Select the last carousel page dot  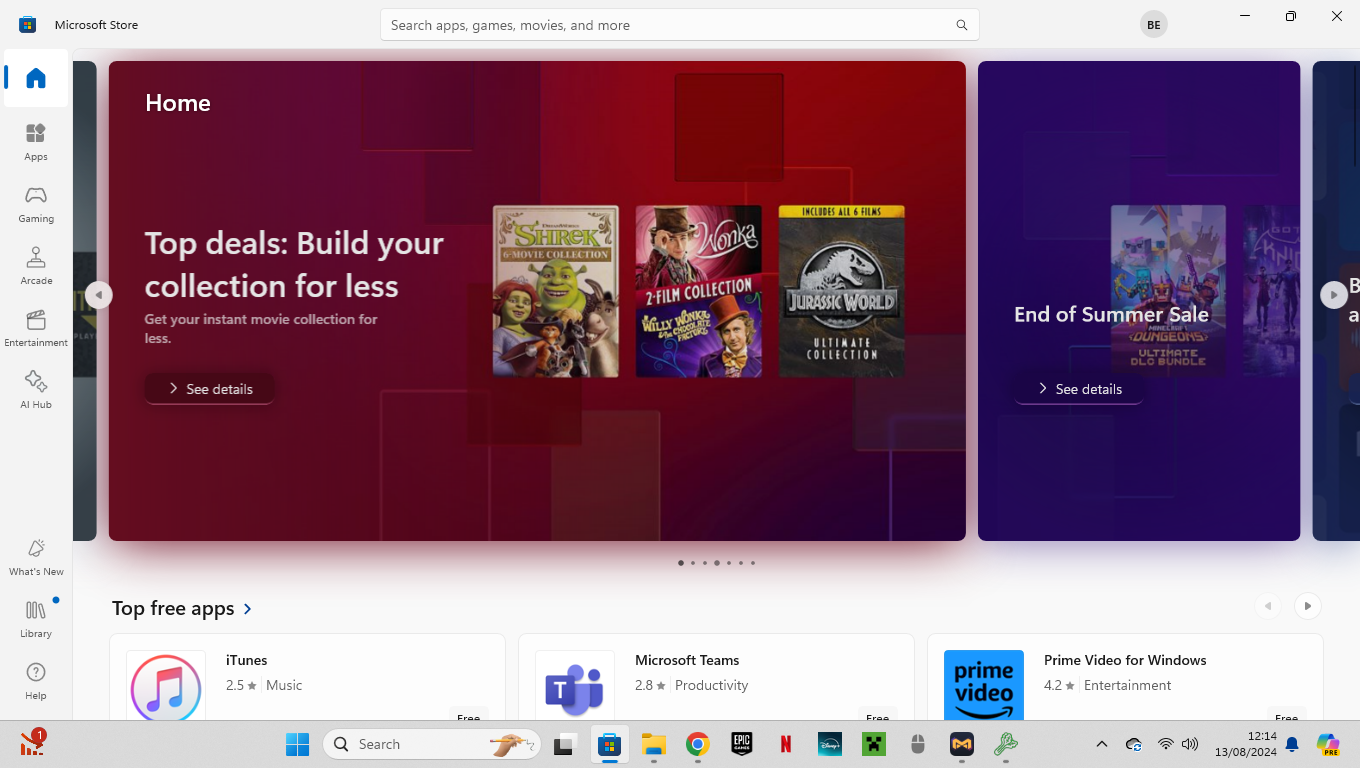coord(753,563)
